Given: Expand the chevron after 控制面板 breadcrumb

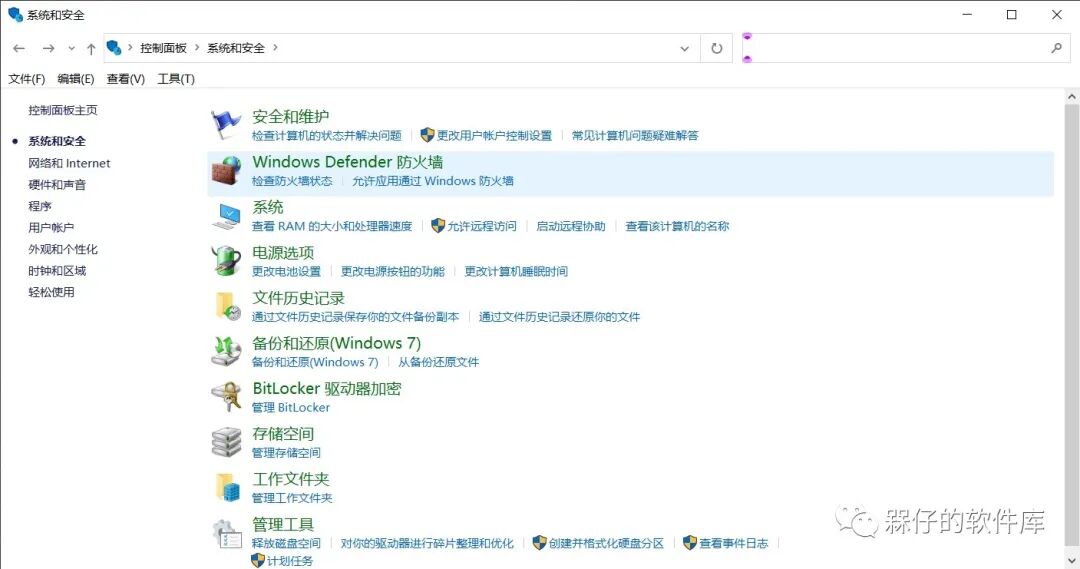Looking at the screenshot, I should [x=197, y=48].
